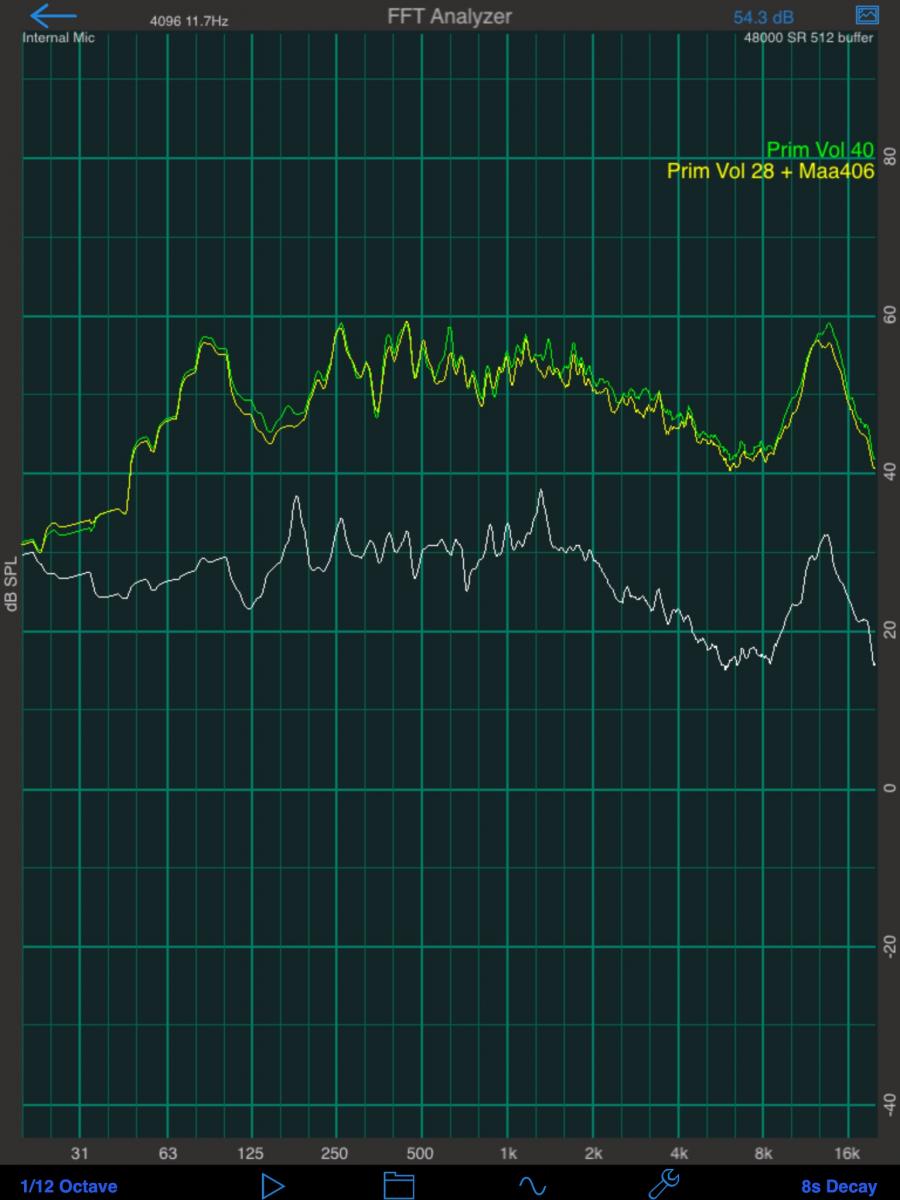Tap the 20 dB scale label
Viewport: 900px width, 1200px height.
[889, 631]
